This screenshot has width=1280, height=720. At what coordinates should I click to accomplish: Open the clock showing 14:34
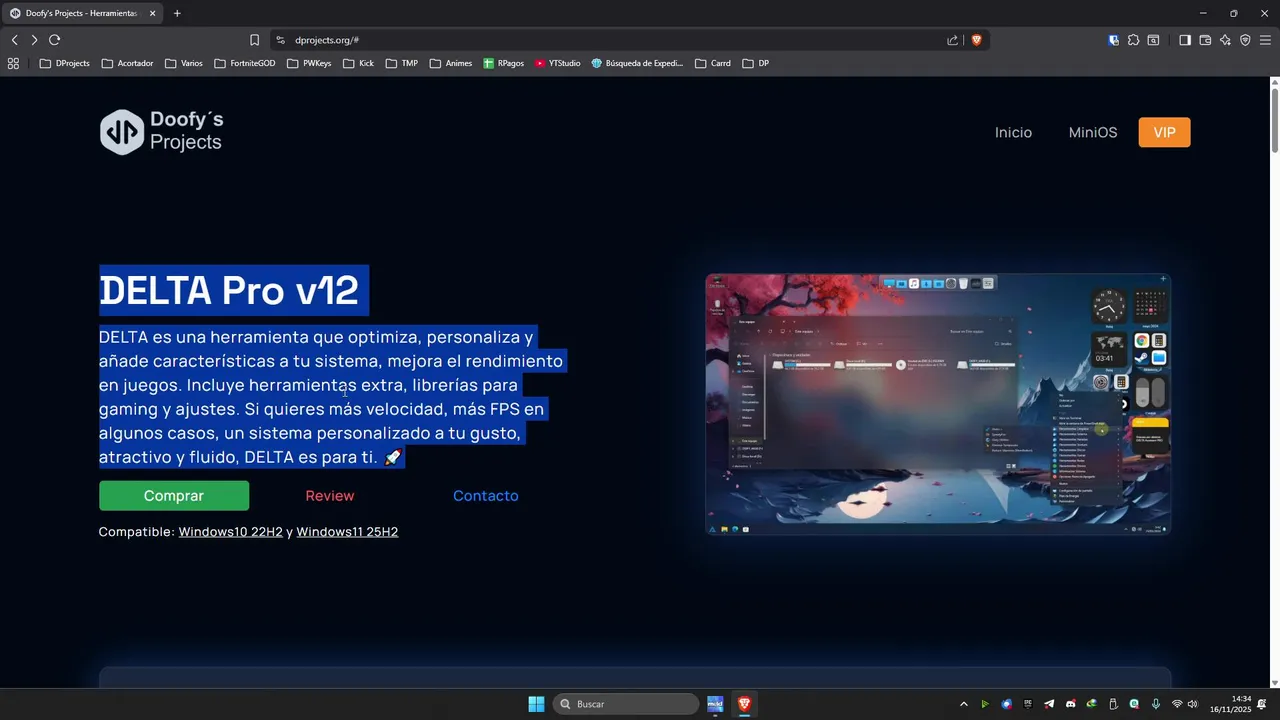1231,704
